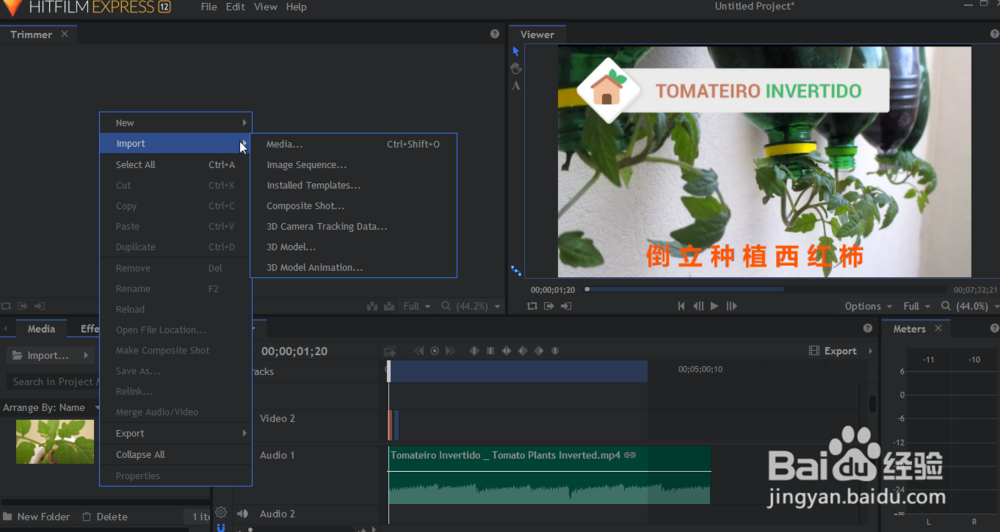The image size is (1000, 532).
Task: Select the Viewer arrow selection tool
Action: pos(515,51)
